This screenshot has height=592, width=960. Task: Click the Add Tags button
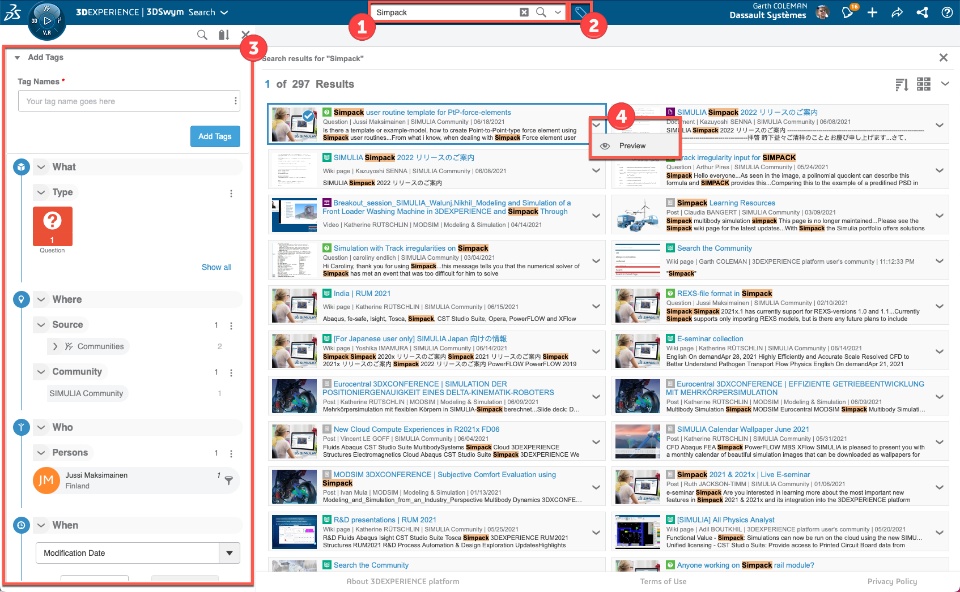tap(215, 136)
